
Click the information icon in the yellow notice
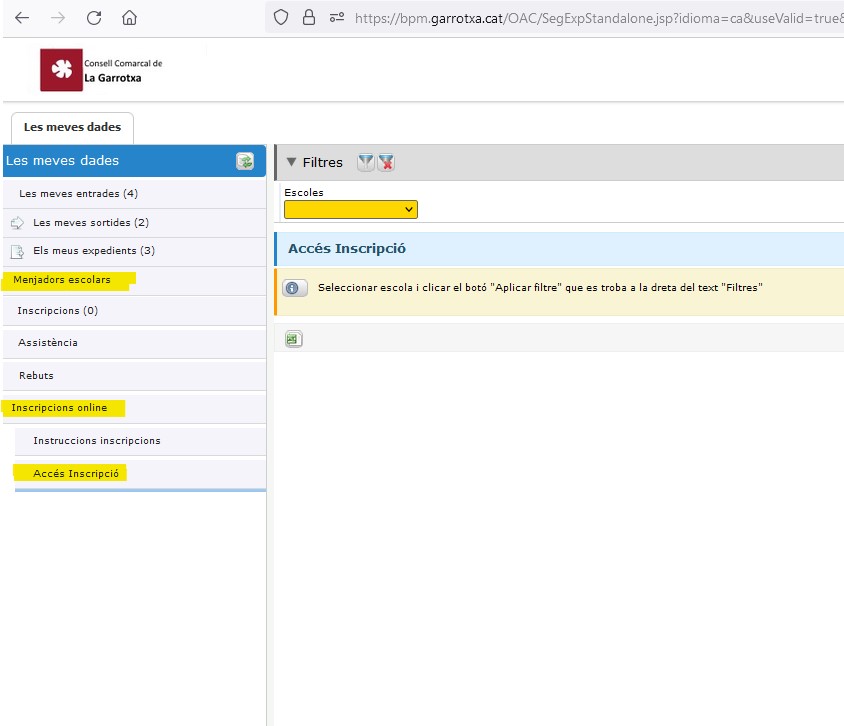coord(294,288)
